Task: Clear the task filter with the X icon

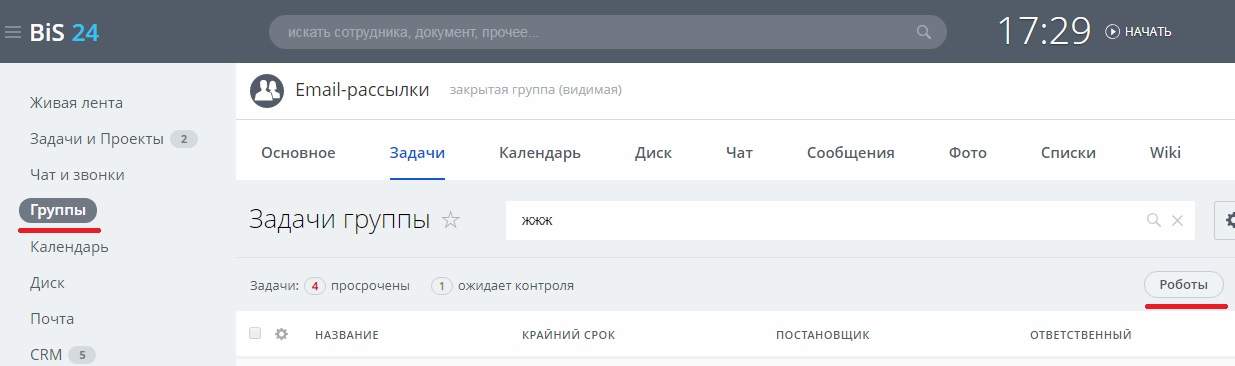Action: tap(1177, 221)
